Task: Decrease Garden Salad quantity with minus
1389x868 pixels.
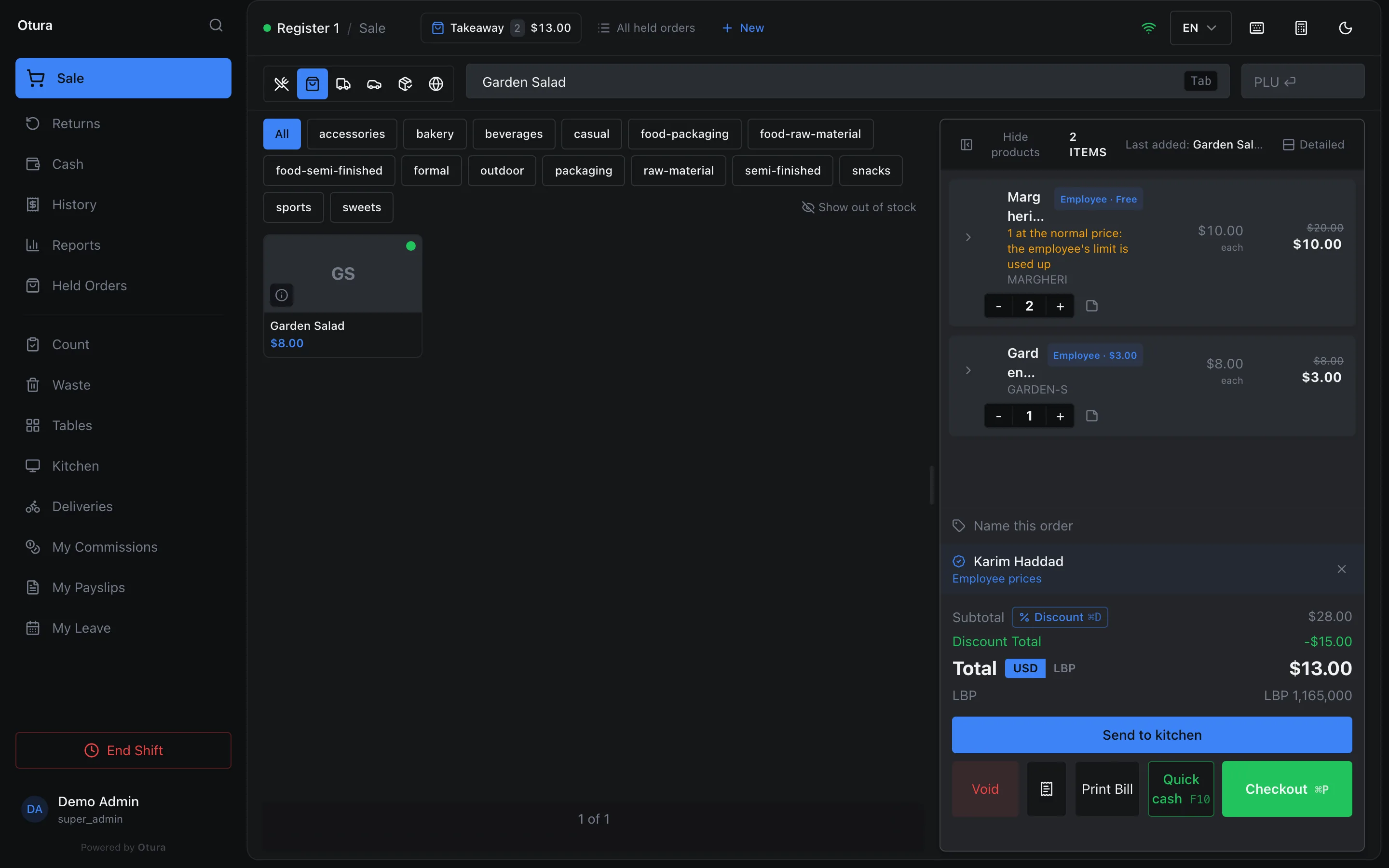Action: point(998,416)
